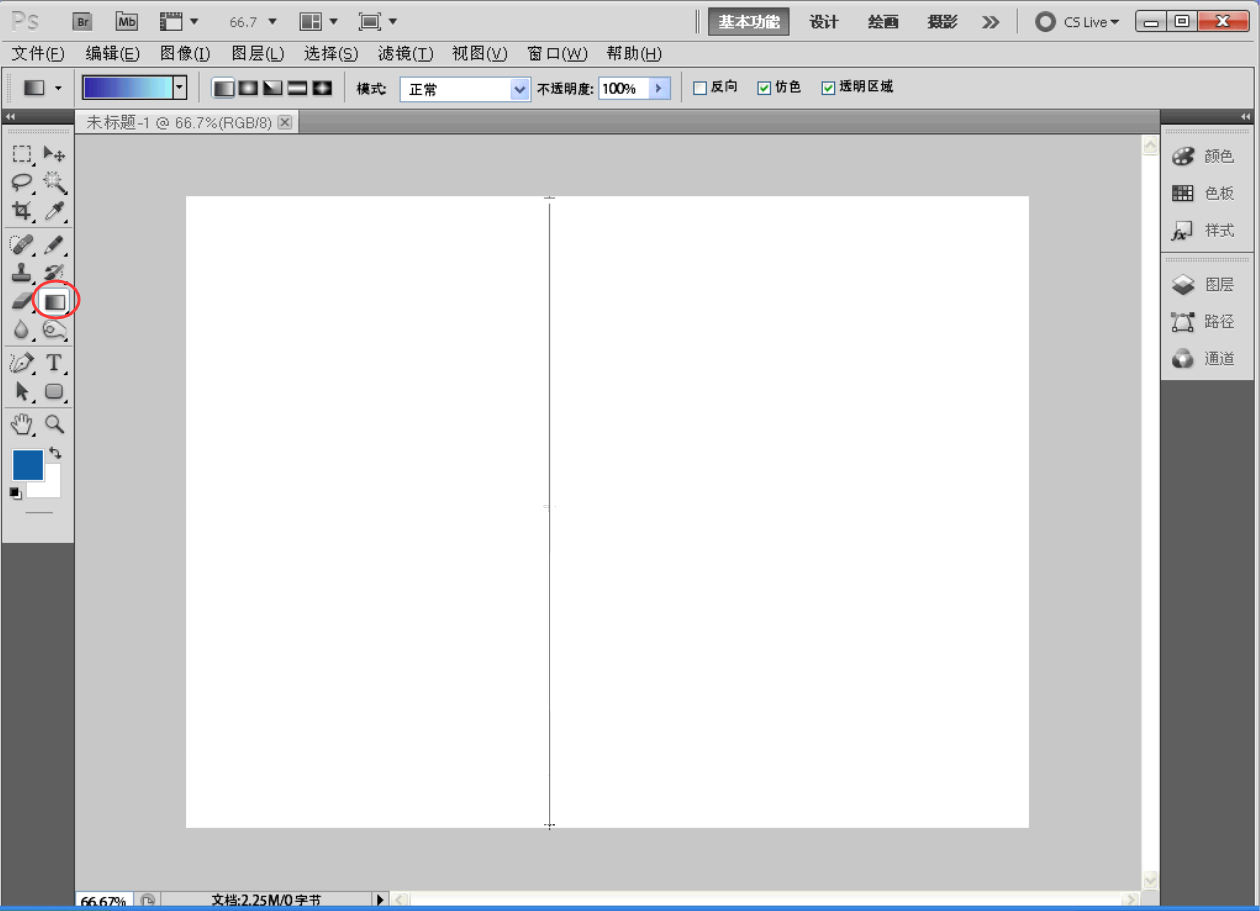The image size is (1260, 911).
Task: Uncheck the 仿色 (Dither) checkbox
Action: (764, 88)
